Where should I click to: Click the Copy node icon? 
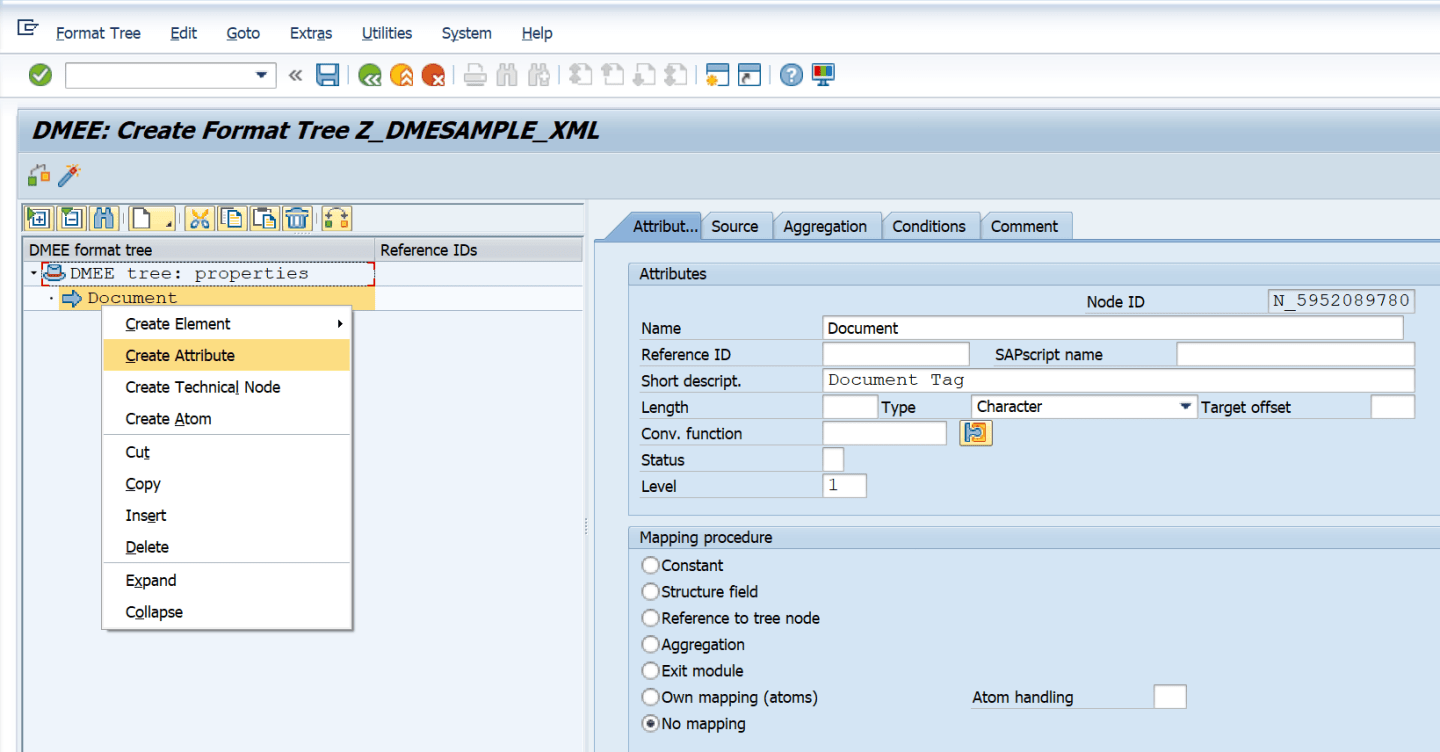pos(231,218)
